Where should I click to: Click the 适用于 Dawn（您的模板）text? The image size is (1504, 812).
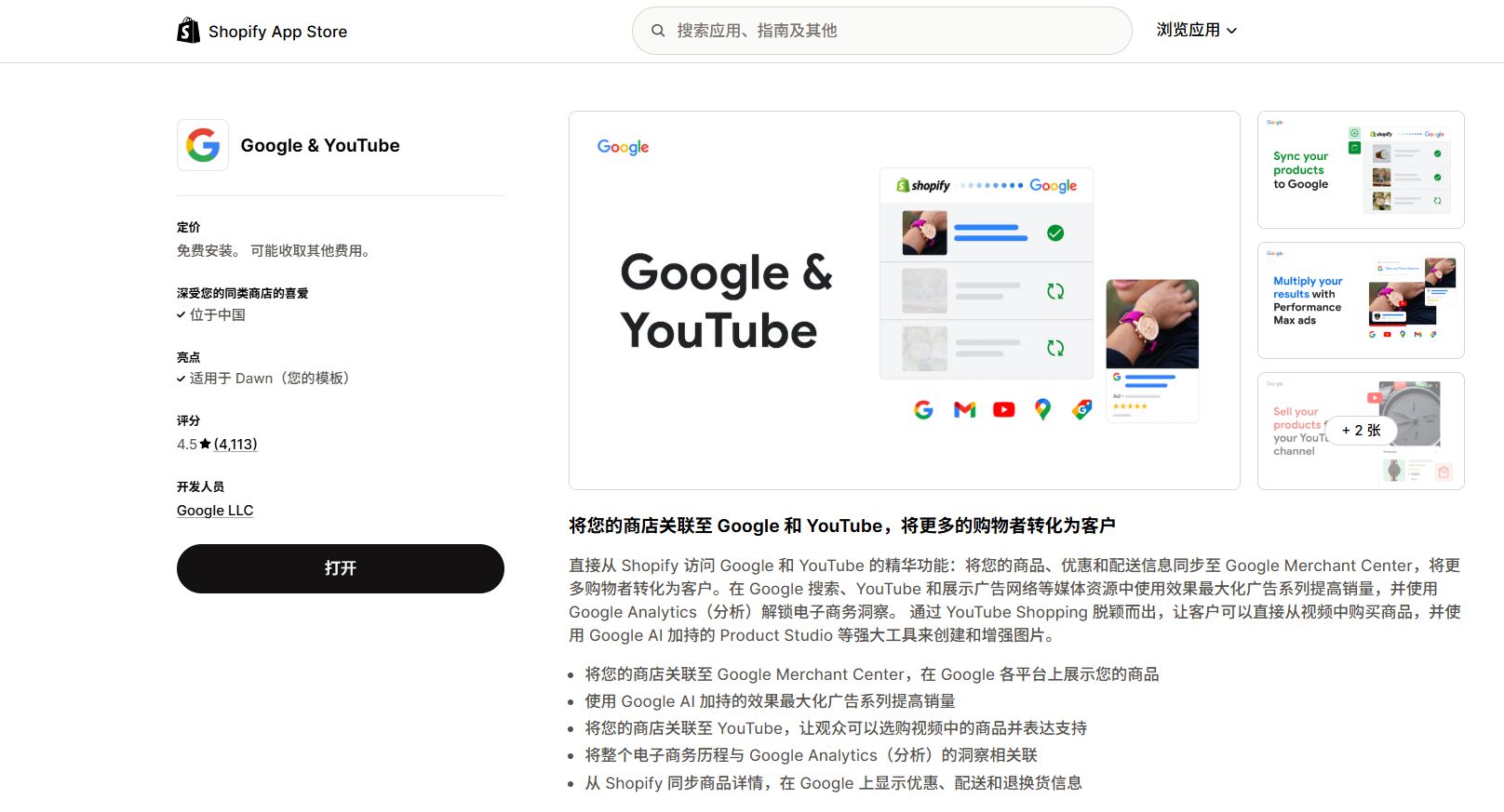coord(269,378)
